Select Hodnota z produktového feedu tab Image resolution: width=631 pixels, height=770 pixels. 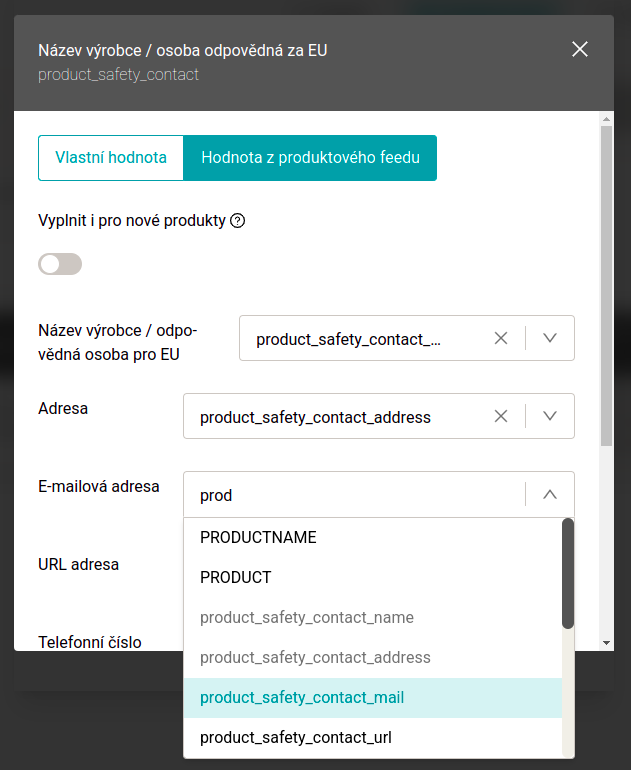point(310,158)
